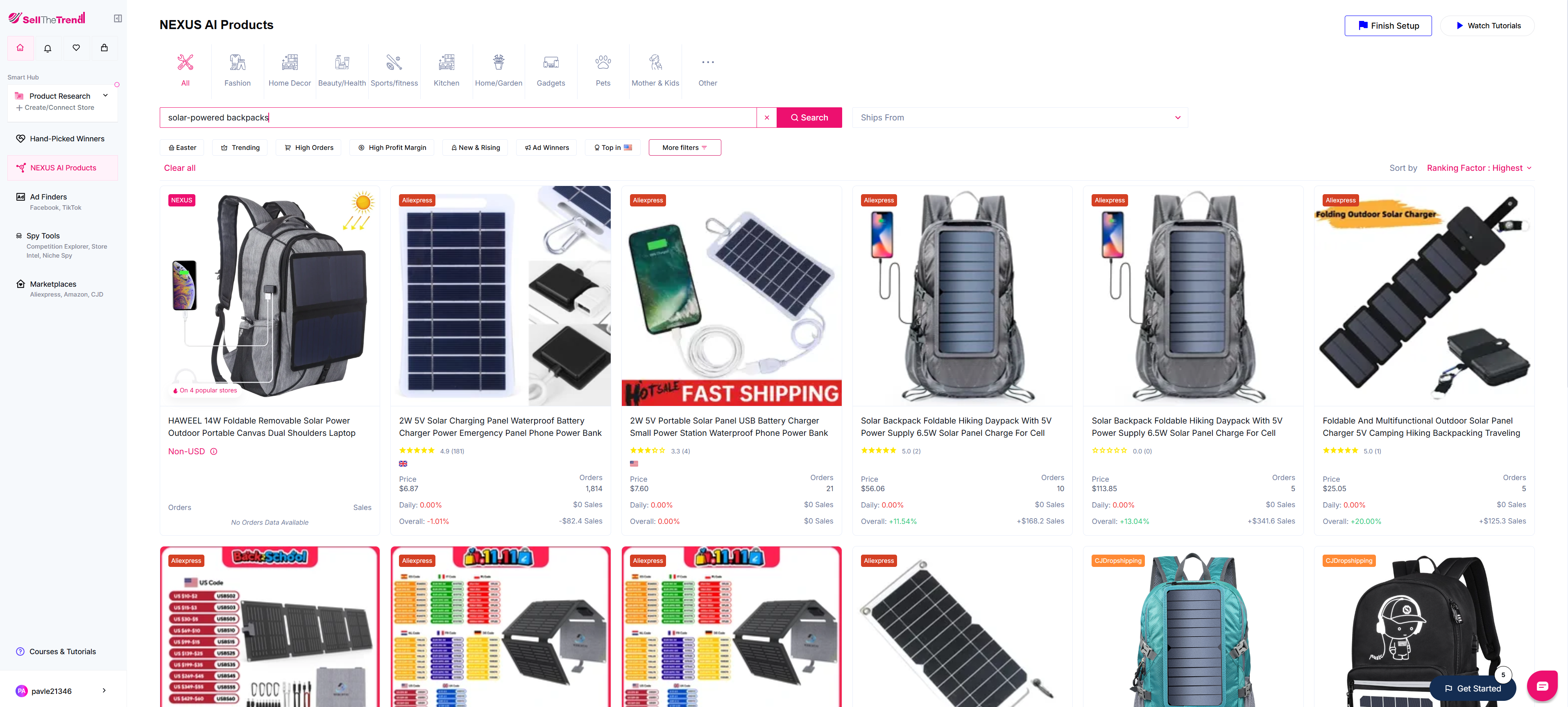
Task: Open the notifications bell in the sidebar
Action: pos(48,48)
